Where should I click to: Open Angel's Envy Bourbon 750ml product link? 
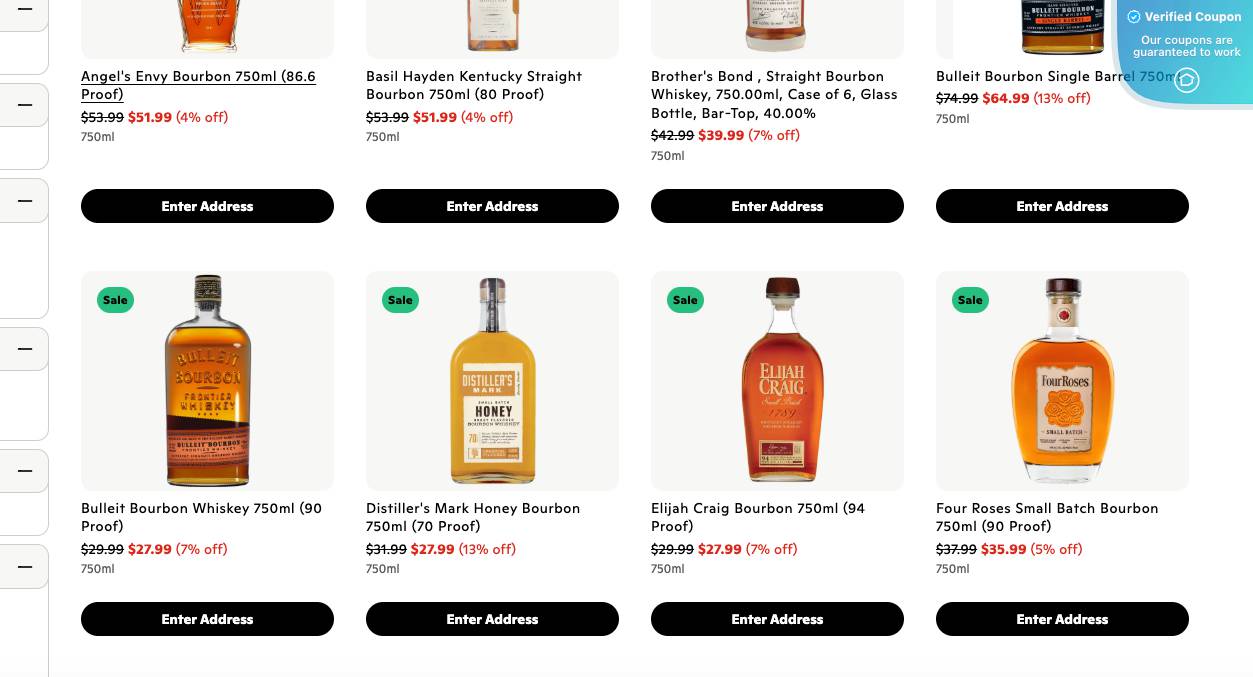coord(198,85)
